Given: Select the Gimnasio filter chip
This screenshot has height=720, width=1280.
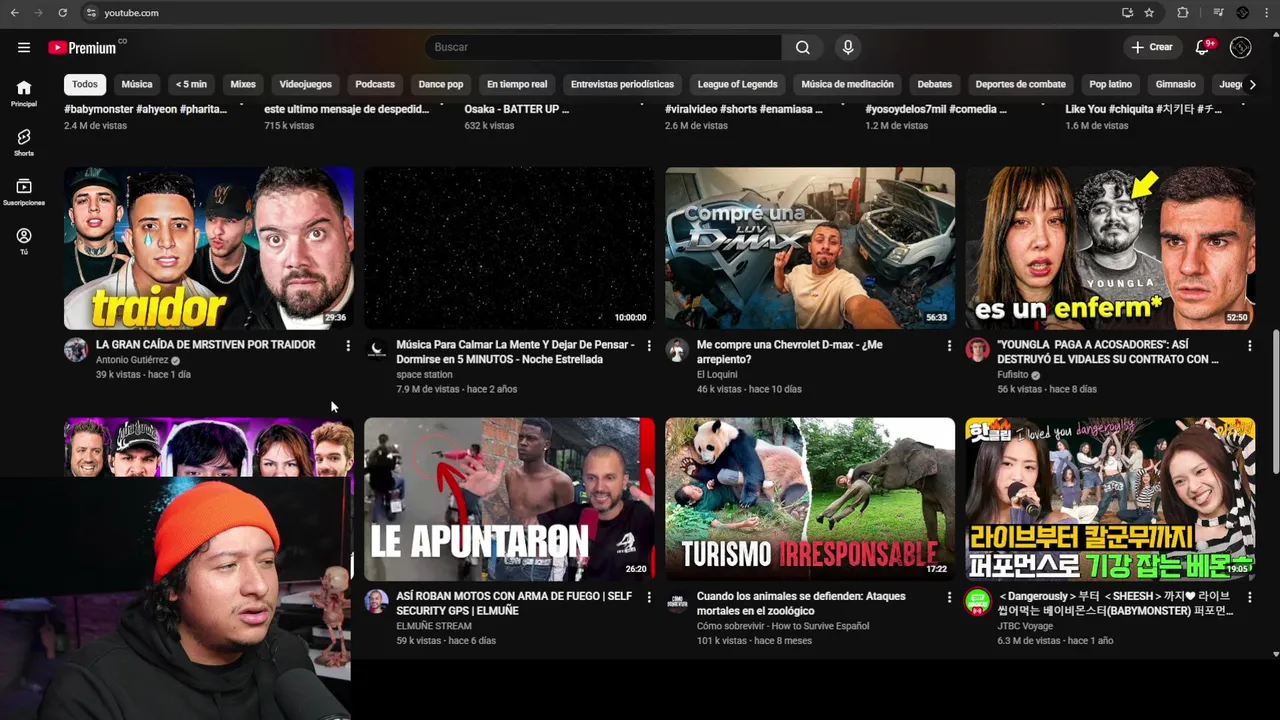Looking at the screenshot, I should [1175, 85].
